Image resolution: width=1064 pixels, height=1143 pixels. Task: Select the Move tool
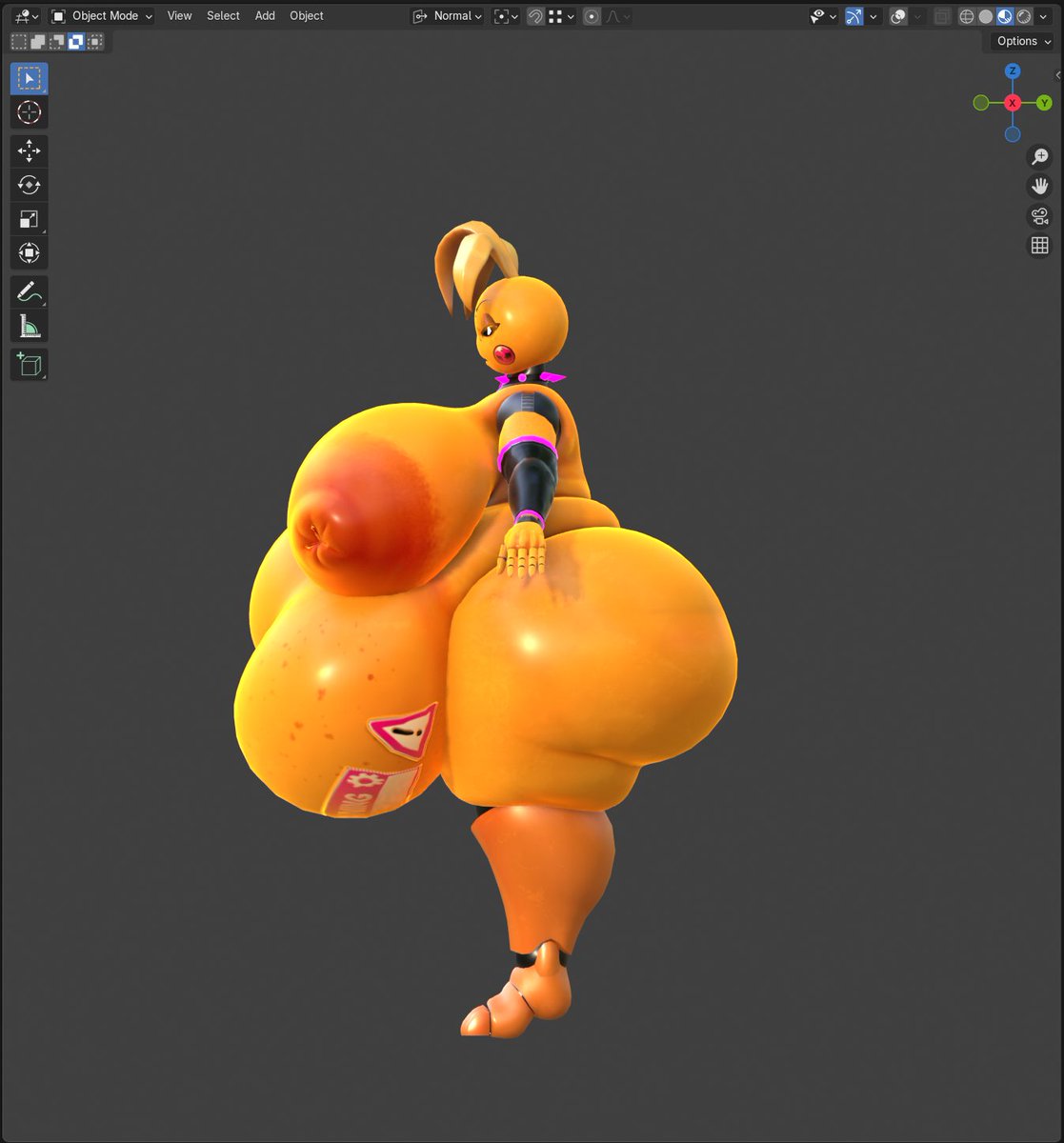coord(29,150)
